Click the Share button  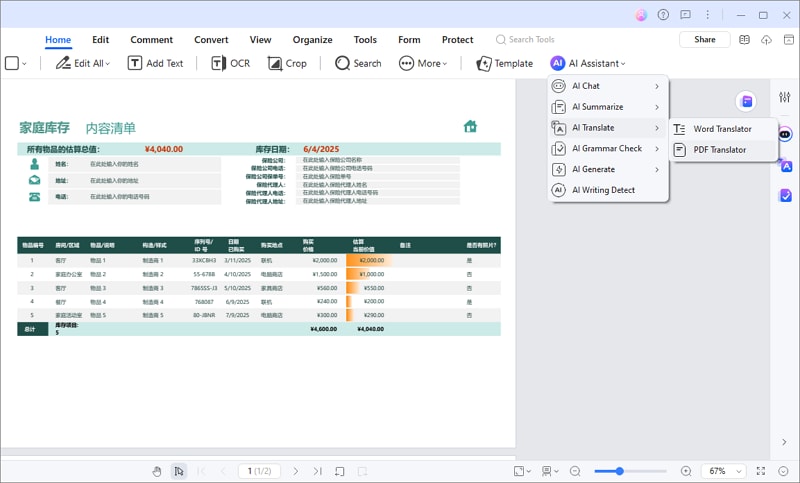pyautogui.click(x=705, y=39)
